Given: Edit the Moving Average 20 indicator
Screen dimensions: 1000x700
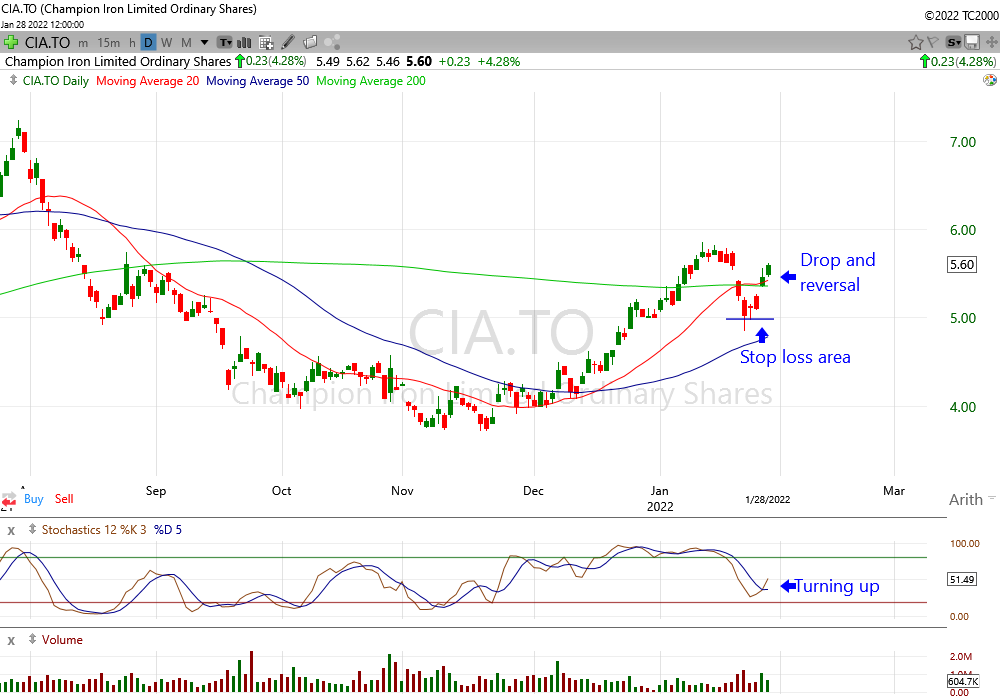Looking at the screenshot, I should [x=147, y=81].
